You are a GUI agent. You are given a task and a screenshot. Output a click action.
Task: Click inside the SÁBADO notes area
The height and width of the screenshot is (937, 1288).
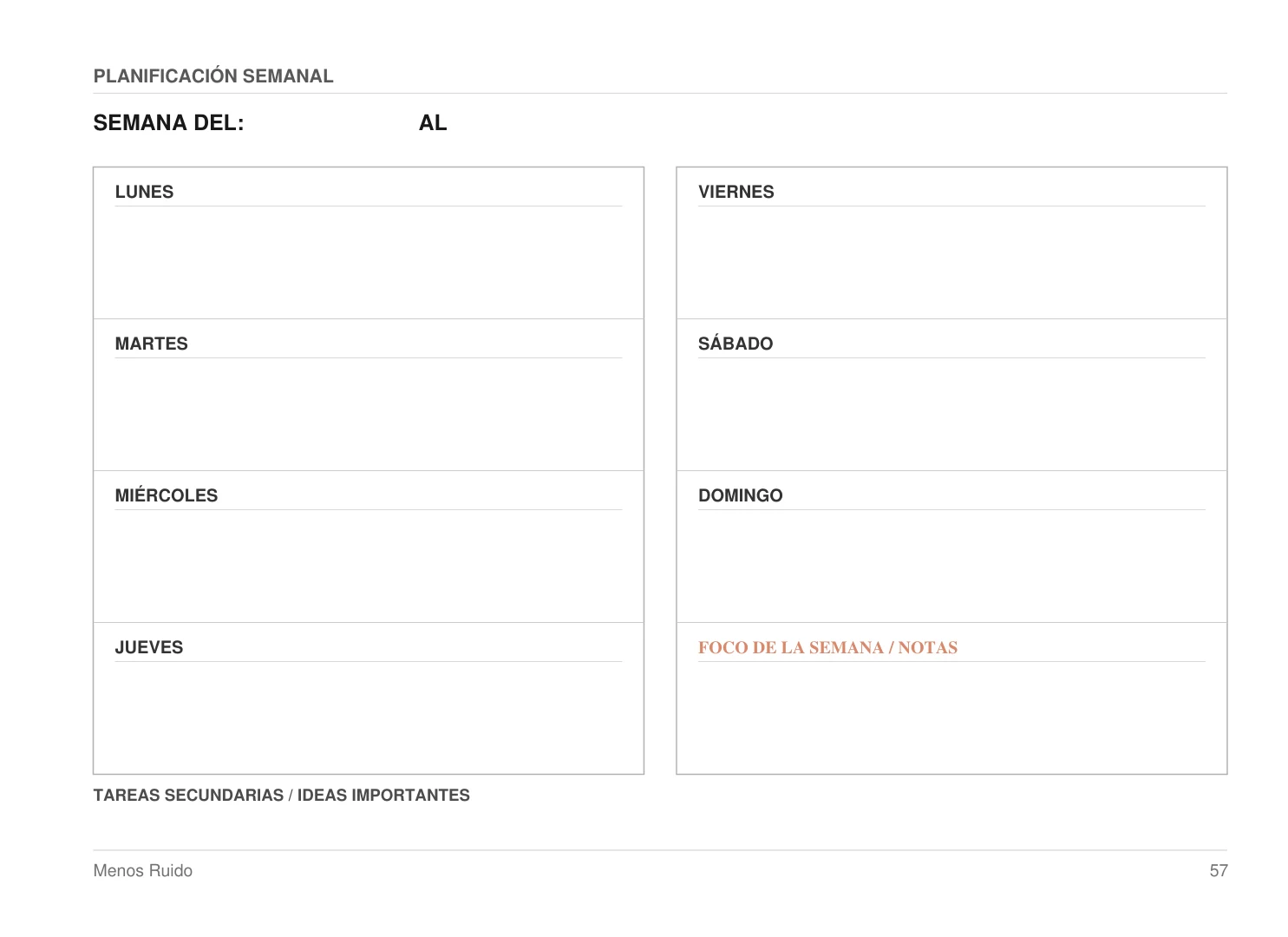tap(951, 413)
